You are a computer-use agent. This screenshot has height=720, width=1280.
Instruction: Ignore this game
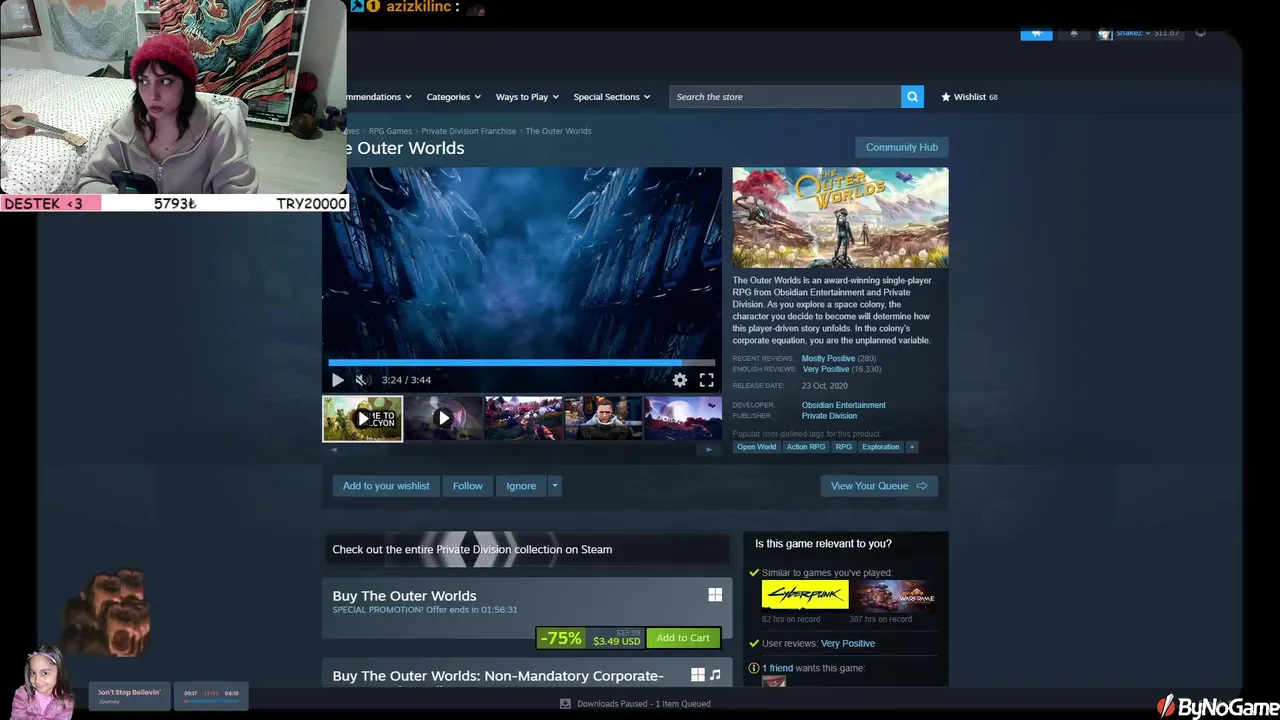[521, 486]
